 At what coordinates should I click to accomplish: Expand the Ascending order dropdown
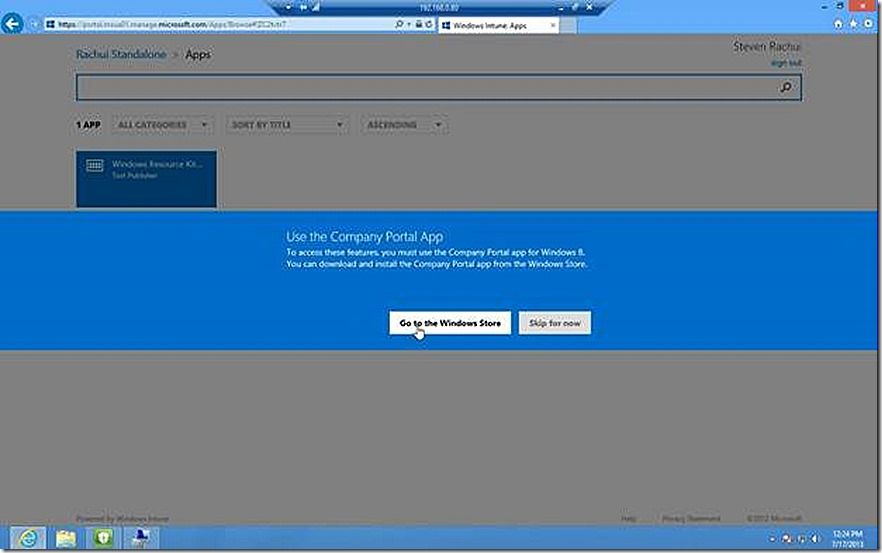click(404, 125)
